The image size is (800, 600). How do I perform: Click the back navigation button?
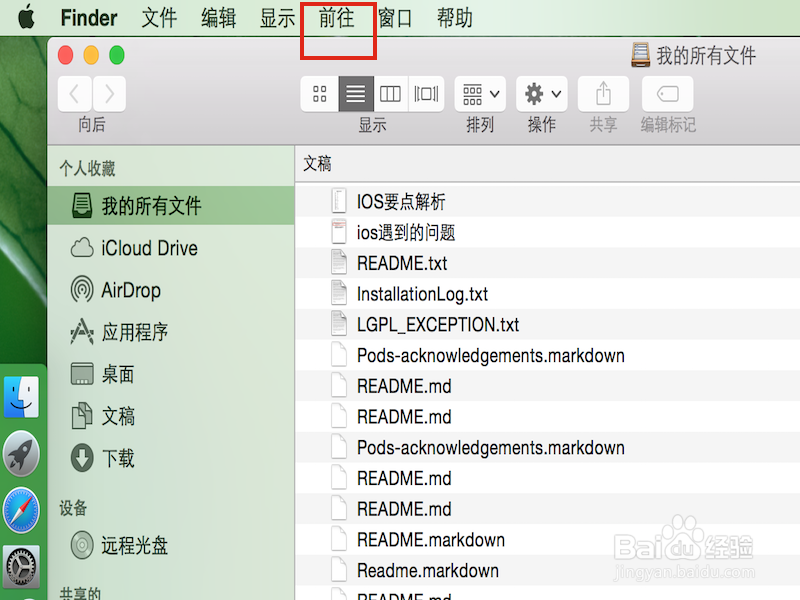pos(75,93)
